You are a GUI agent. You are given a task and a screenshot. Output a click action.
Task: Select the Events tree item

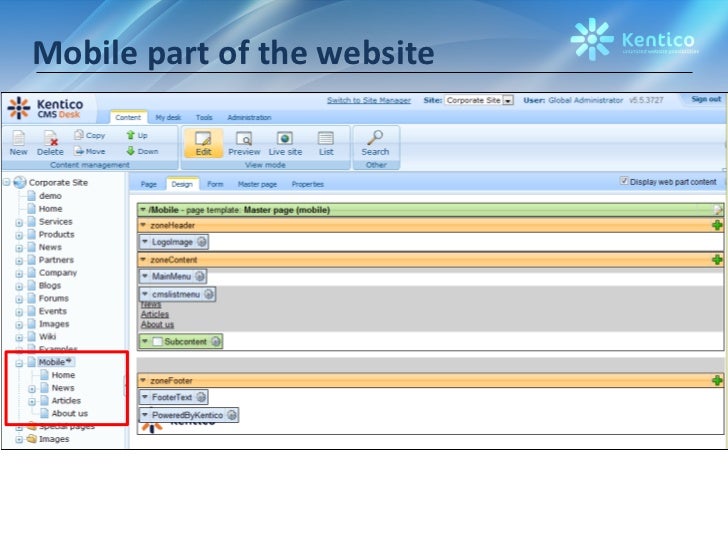coord(52,311)
